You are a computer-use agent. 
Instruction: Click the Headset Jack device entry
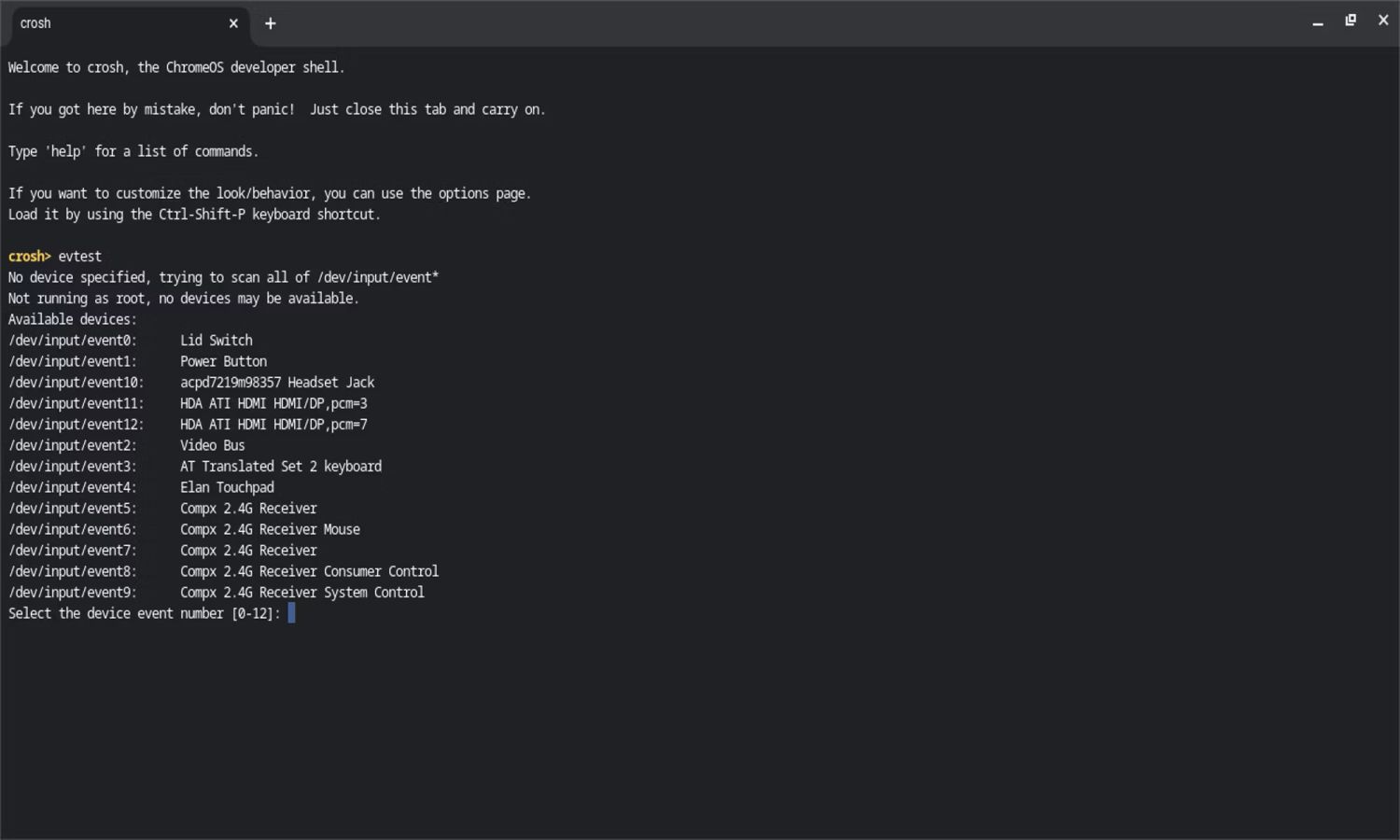(277, 383)
